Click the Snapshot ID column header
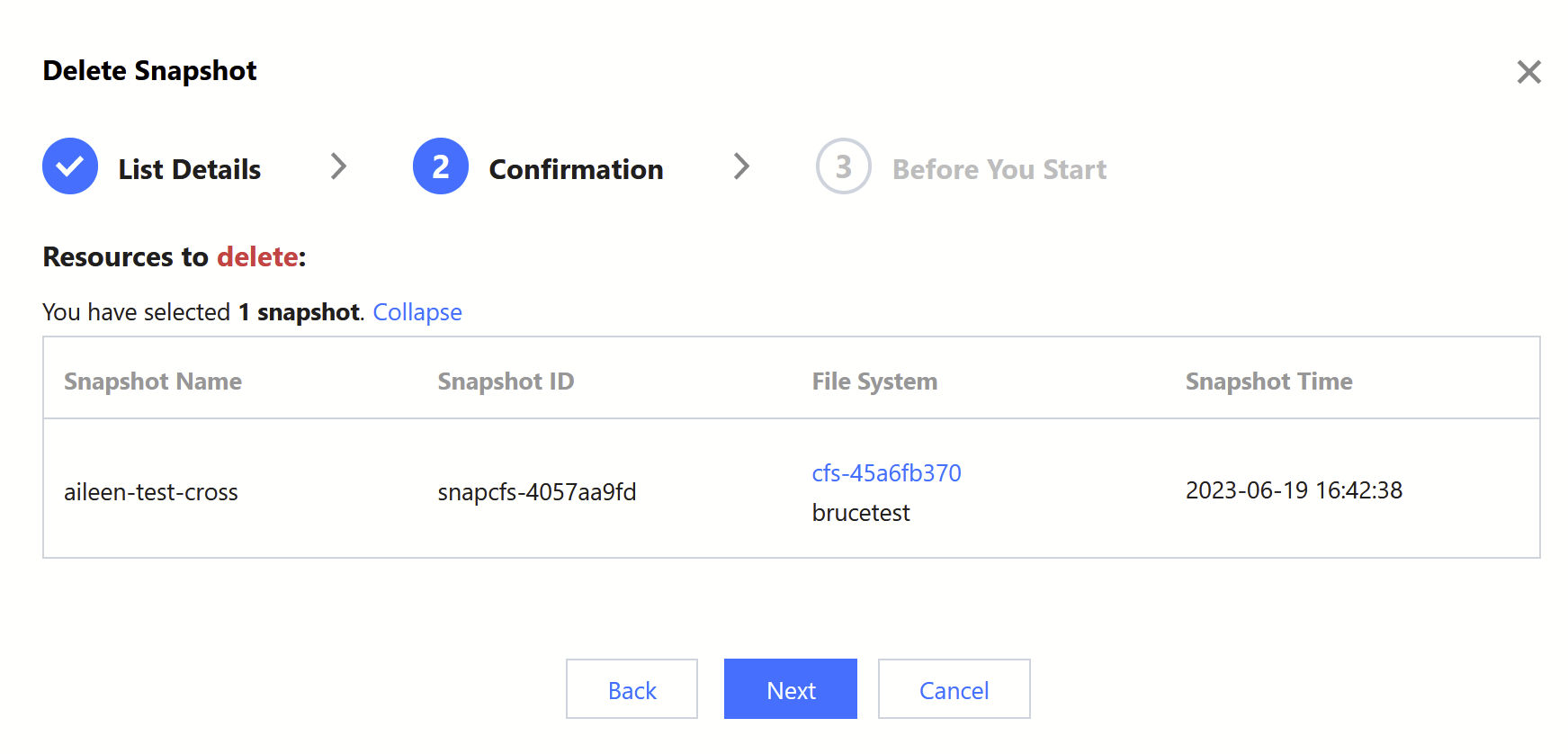Image resolution: width=1568 pixels, height=754 pixels. point(506,381)
